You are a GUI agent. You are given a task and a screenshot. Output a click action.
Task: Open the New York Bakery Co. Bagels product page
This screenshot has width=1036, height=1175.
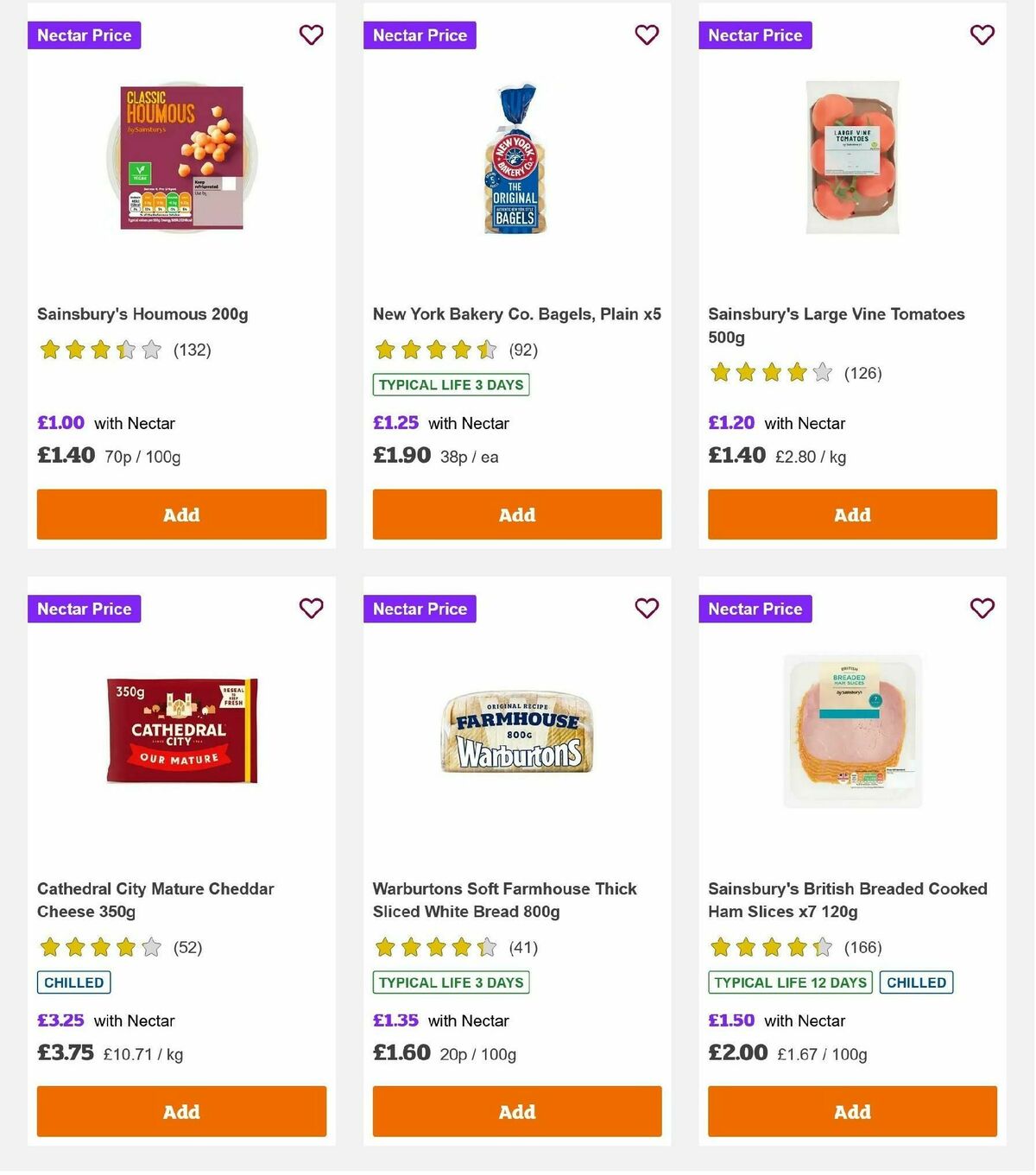point(516,313)
